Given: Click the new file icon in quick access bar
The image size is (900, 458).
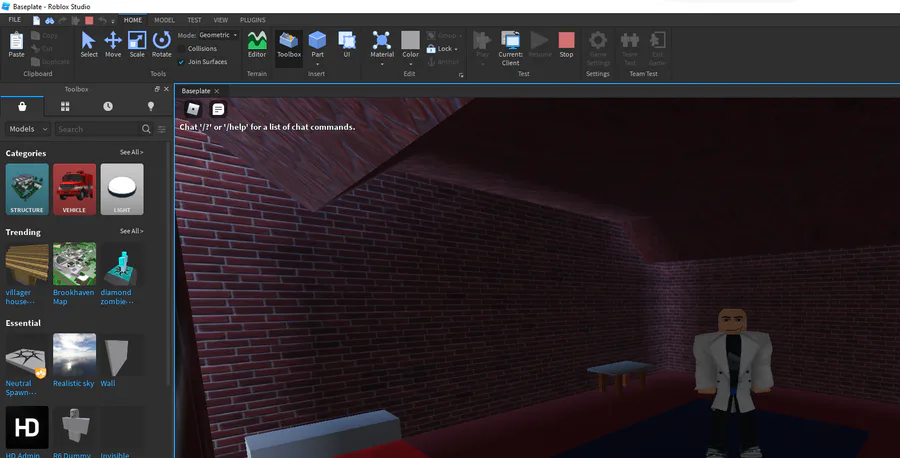Looking at the screenshot, I should pos(36,20).
